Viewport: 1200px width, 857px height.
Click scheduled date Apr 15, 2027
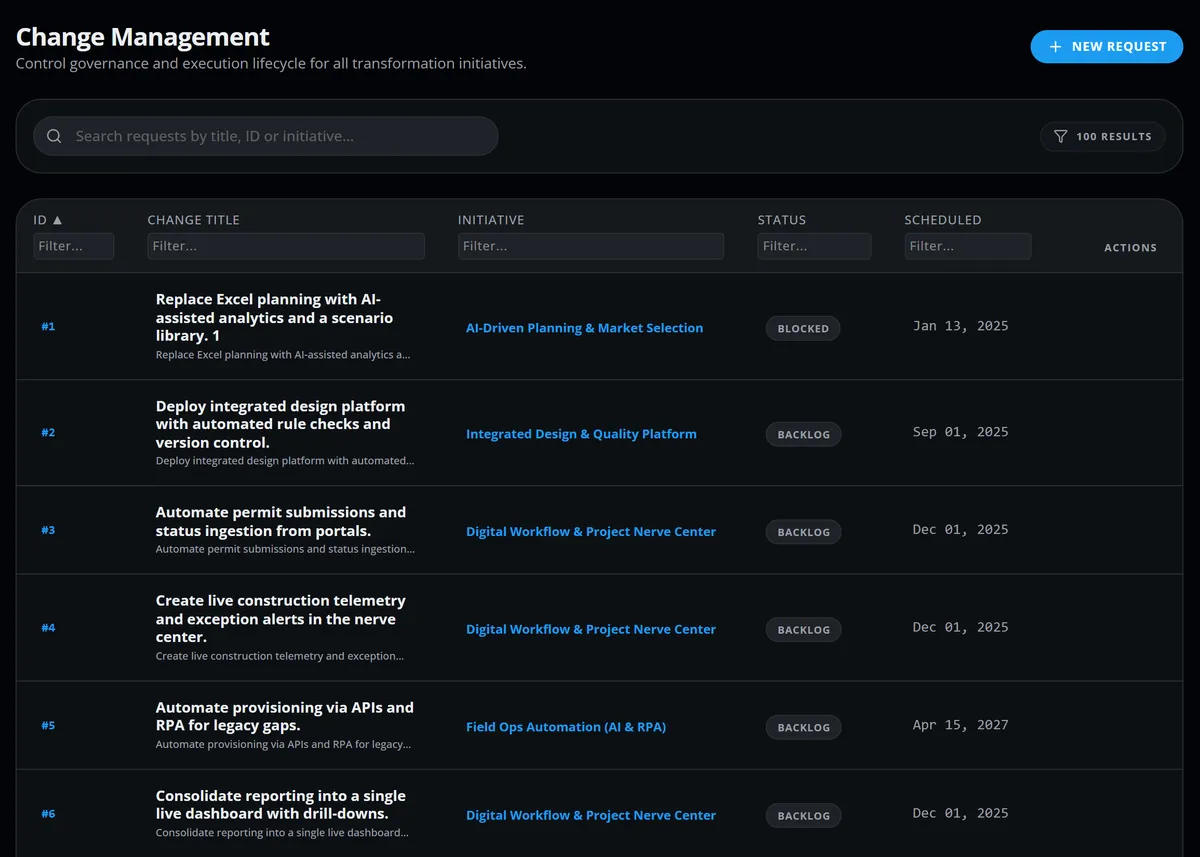coord(961,725)
